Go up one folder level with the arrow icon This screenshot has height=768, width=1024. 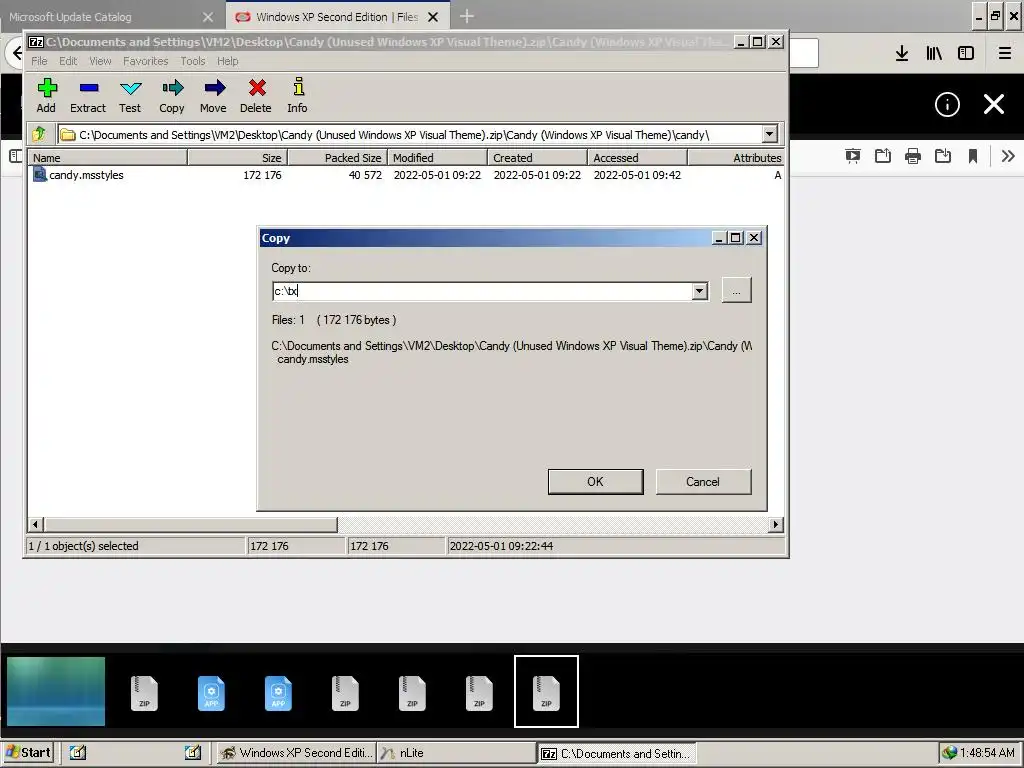click(39, 135)
